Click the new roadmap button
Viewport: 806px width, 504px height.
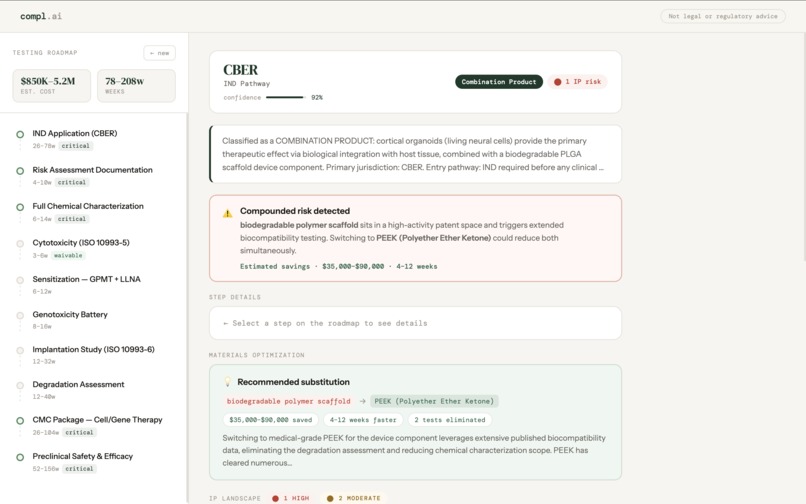pos(159,53)
